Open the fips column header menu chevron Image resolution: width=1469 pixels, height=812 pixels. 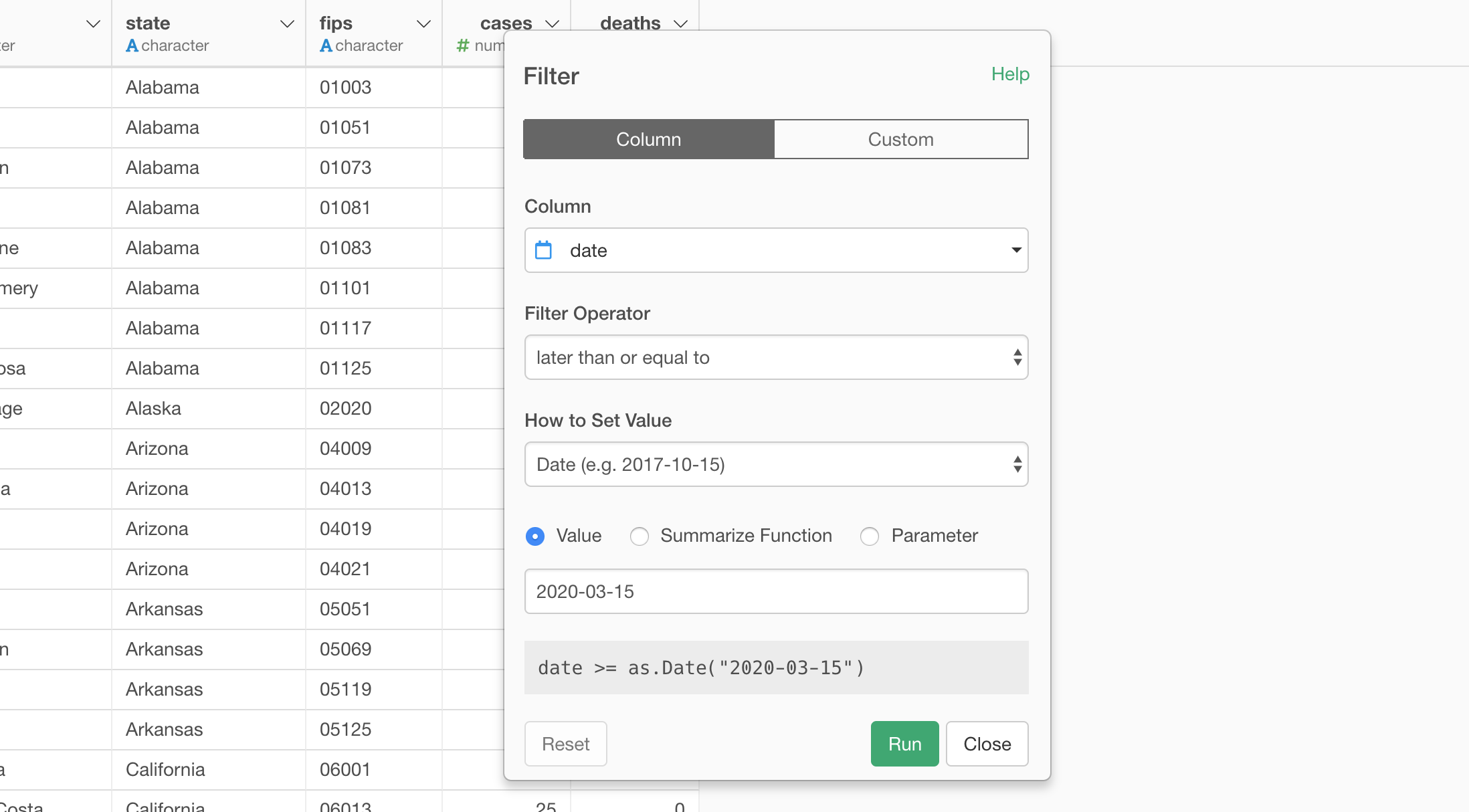(x=423, y=24)
